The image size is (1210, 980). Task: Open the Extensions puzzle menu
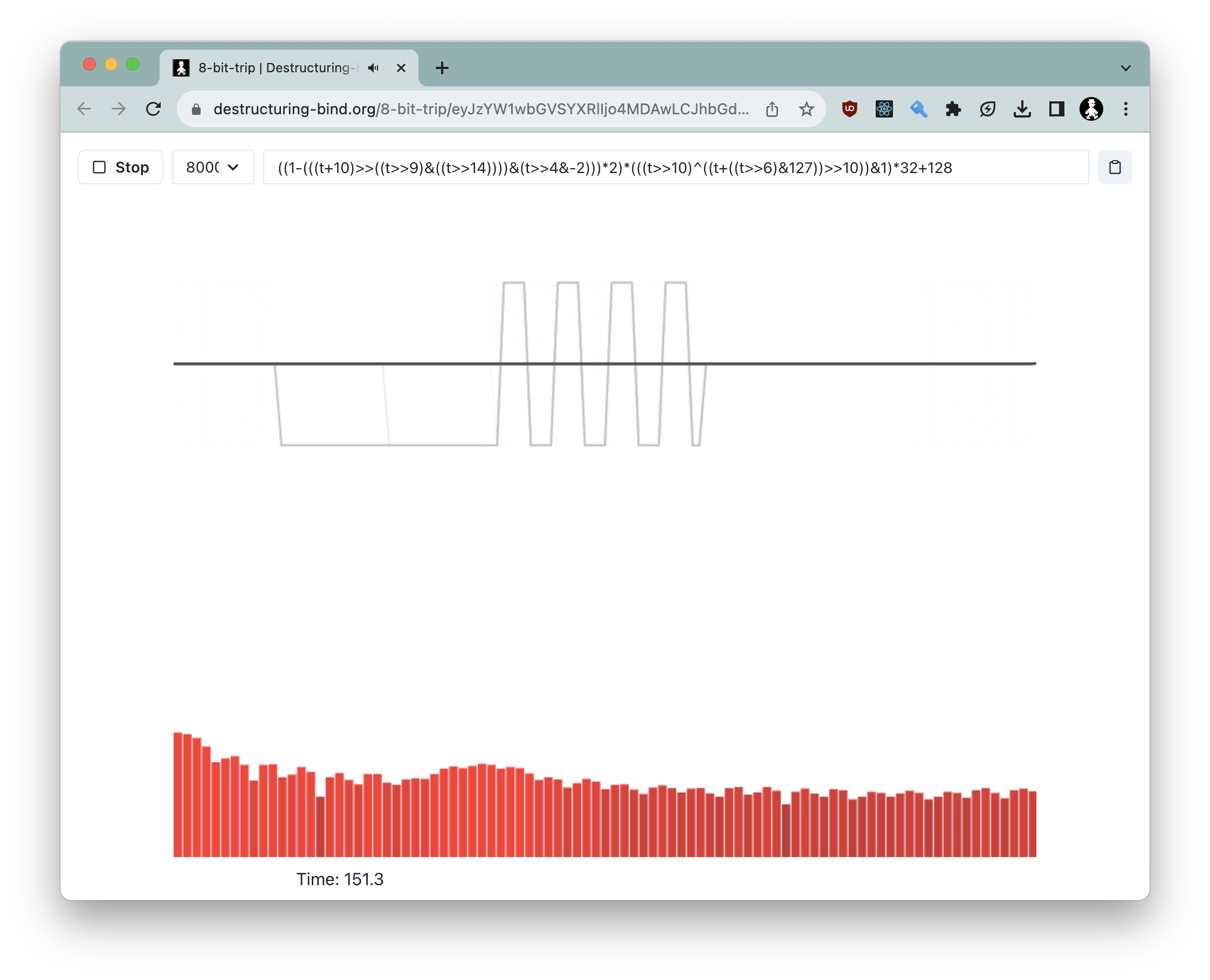click(953, 109)
